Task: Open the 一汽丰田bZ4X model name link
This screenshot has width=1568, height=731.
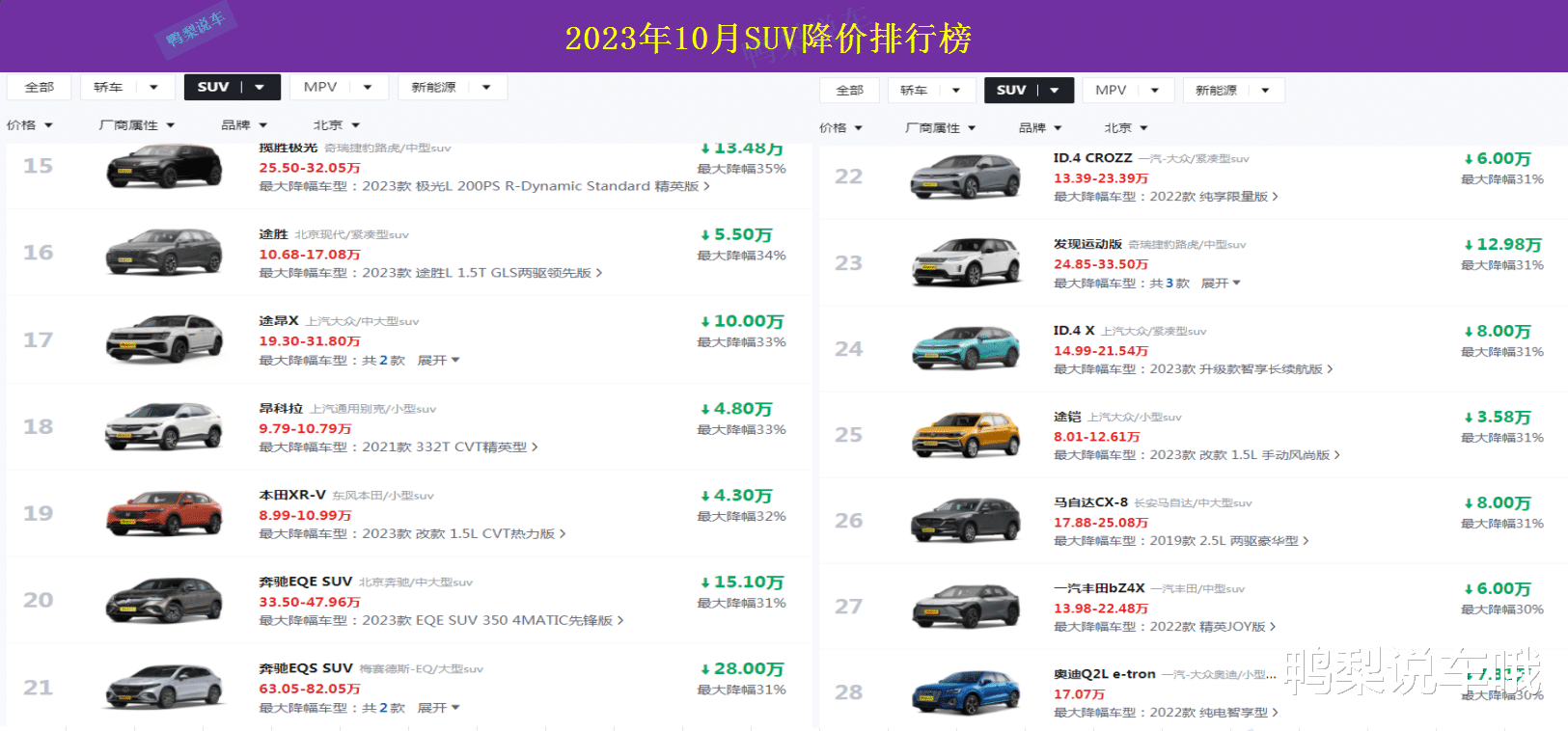Action: (1099, 588)
